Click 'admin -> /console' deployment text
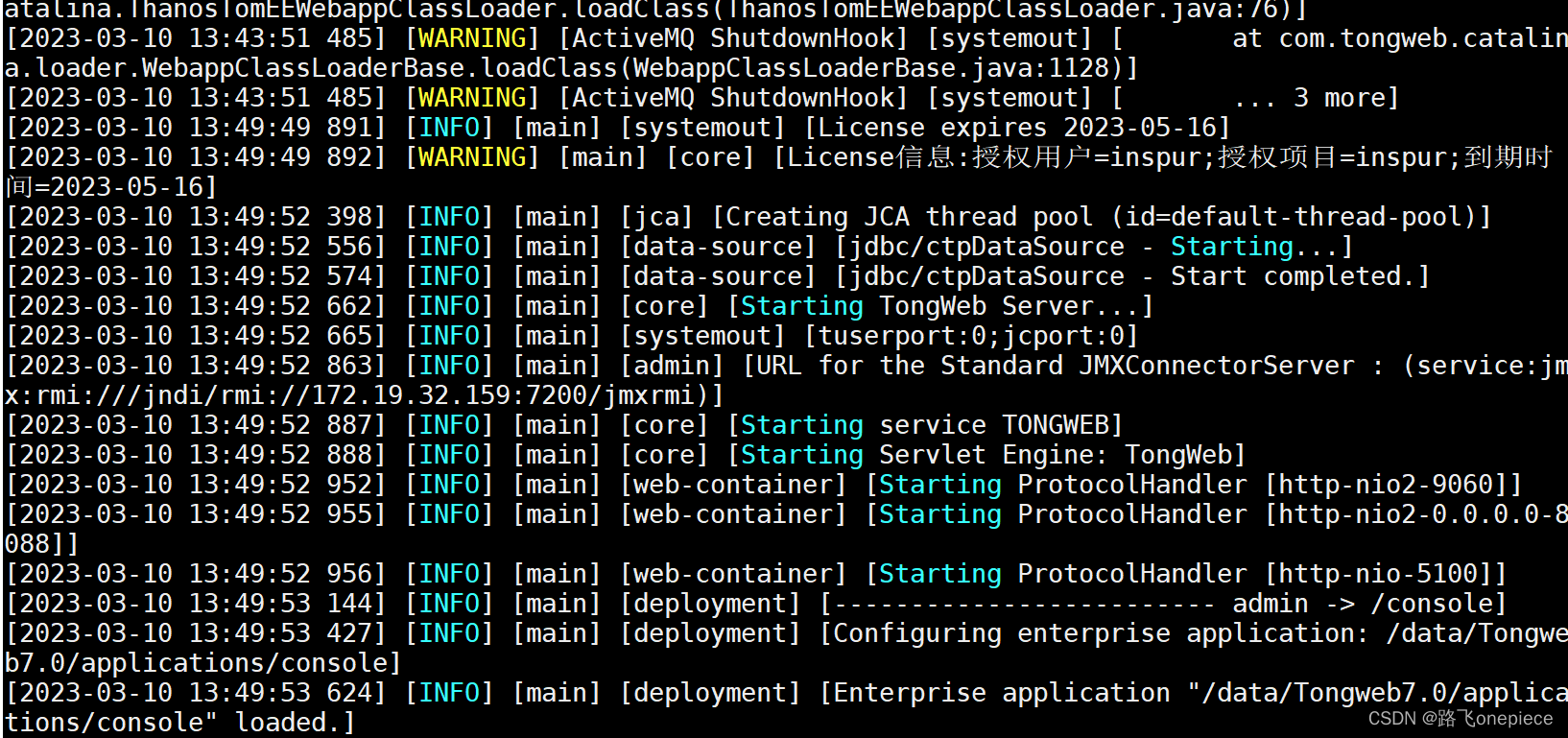Screen dimensions: 1568x738 click(x=1362, y=604)
